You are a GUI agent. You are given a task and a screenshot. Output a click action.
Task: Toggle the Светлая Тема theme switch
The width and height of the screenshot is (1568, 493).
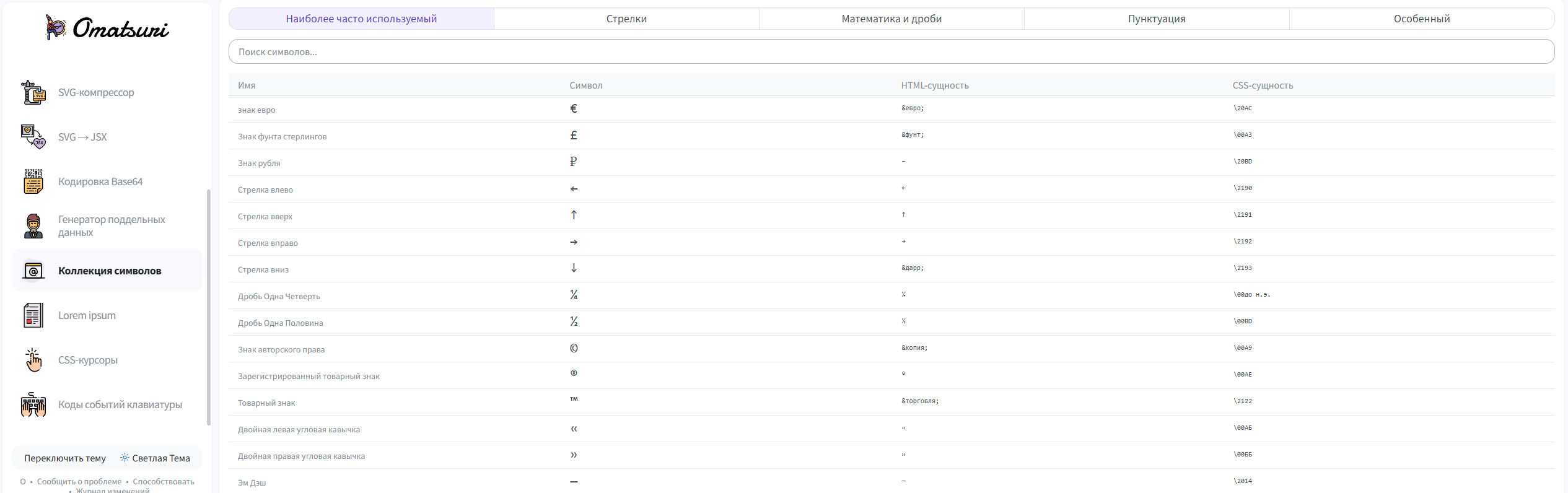155,458
